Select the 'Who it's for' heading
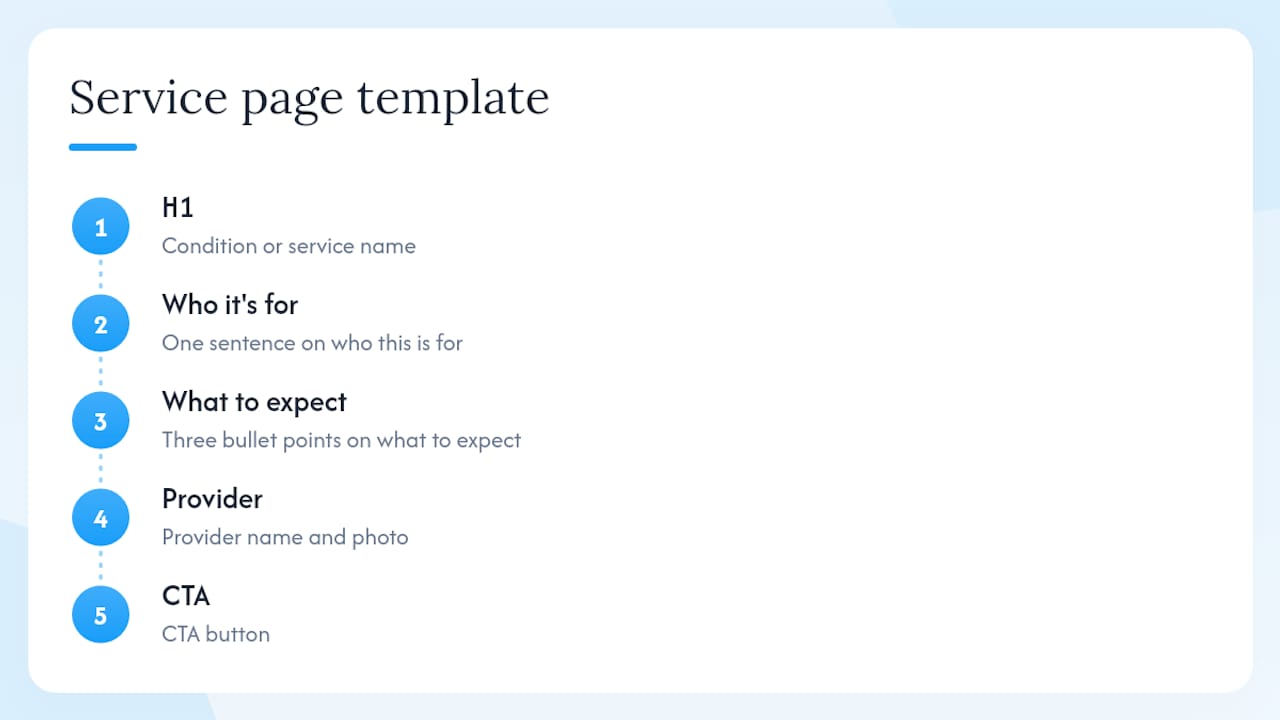This screenshot has width=1280, height=720. pos(230,304)
